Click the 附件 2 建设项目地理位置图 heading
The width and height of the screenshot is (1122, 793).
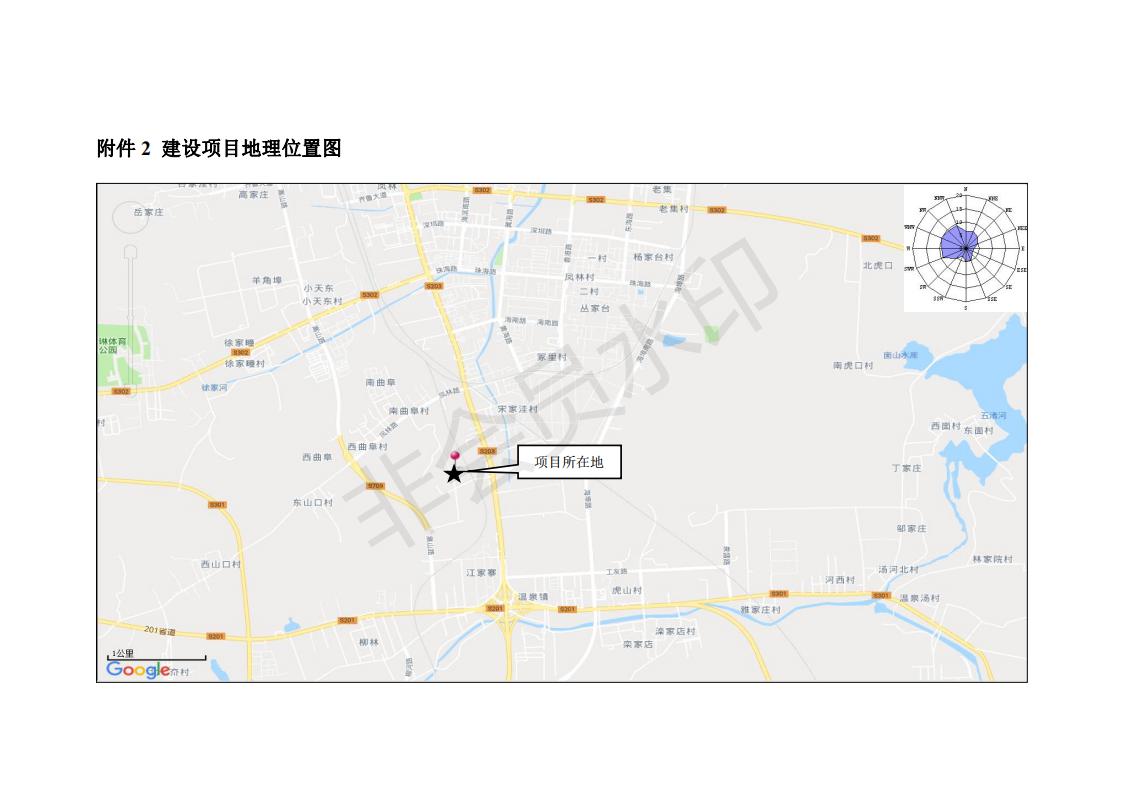pos(219,148)
